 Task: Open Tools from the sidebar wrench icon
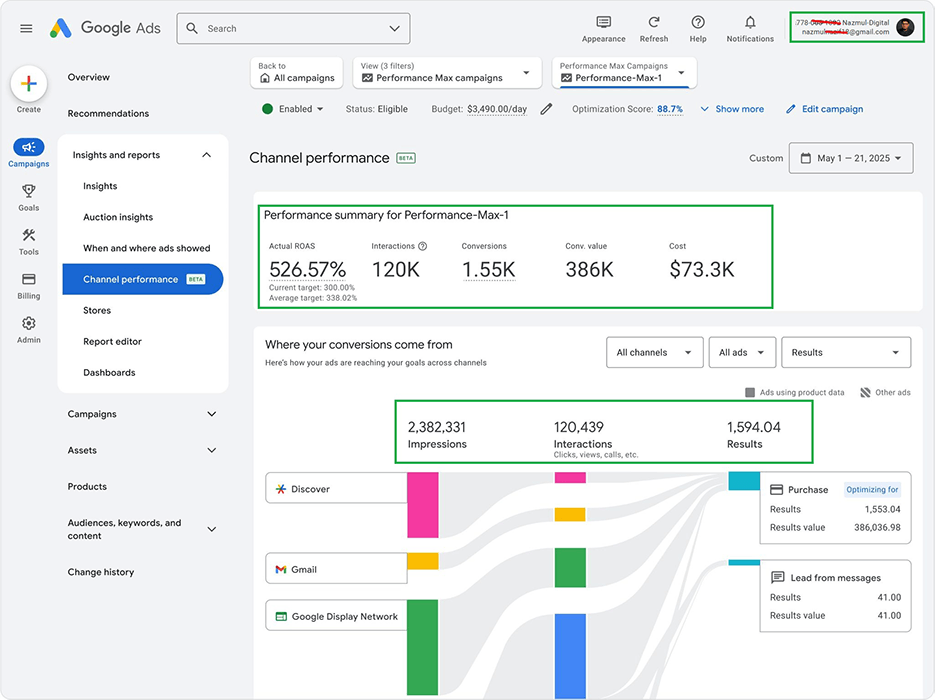click(29, 236)
